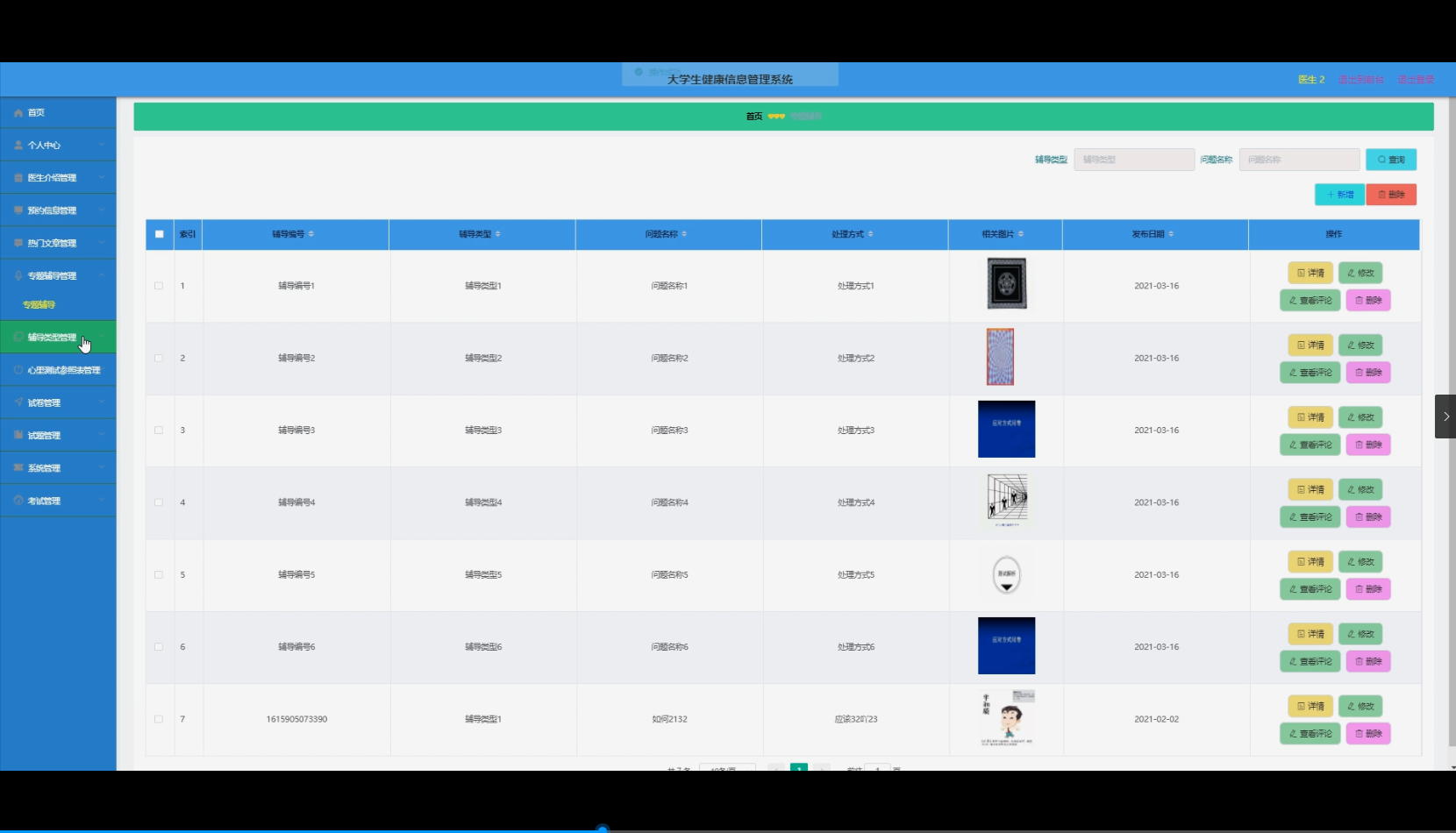Open the right-edge arrow panel handle
Screen dimensions: 1456x833
click(1445, 416)
